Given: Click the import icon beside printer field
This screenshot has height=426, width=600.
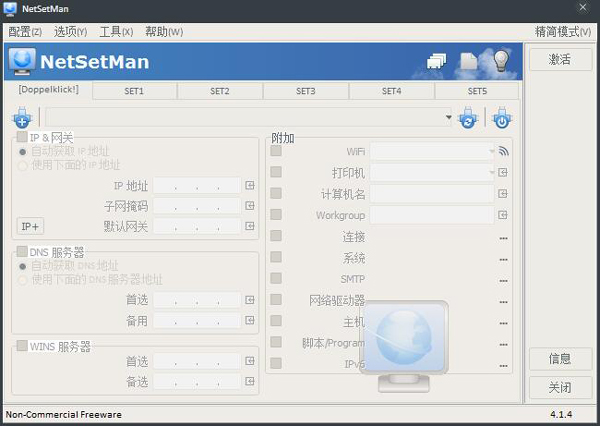Looking at the screenshot, I should [503, 173].
